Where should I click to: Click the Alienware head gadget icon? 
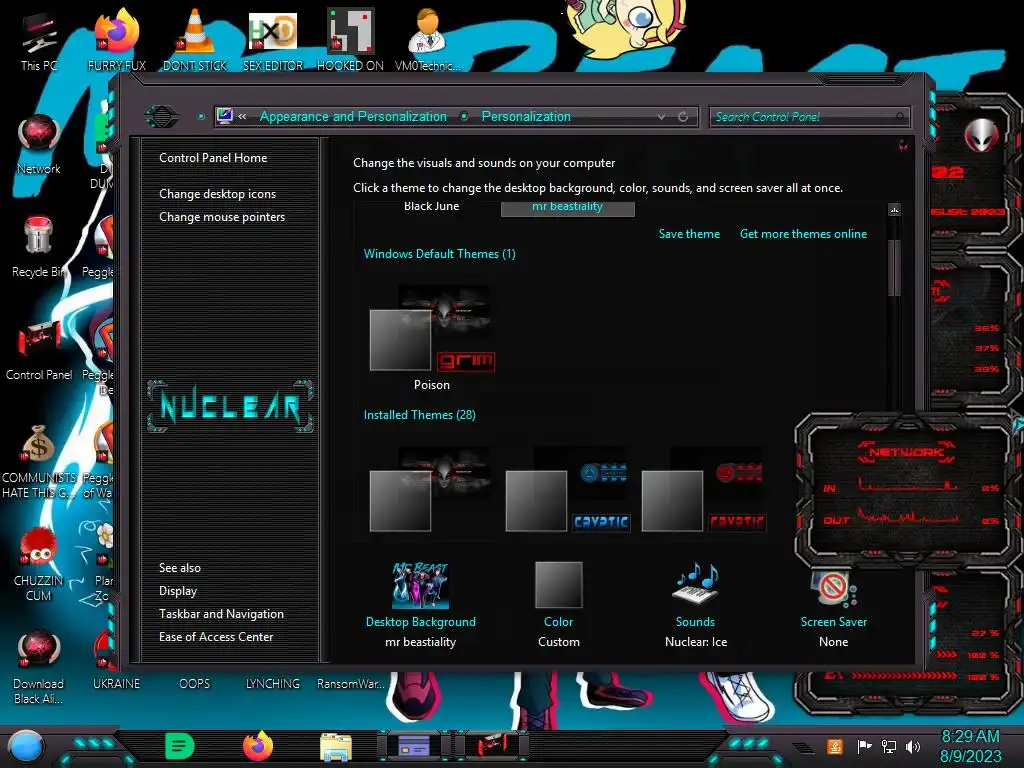pos(982,136)
